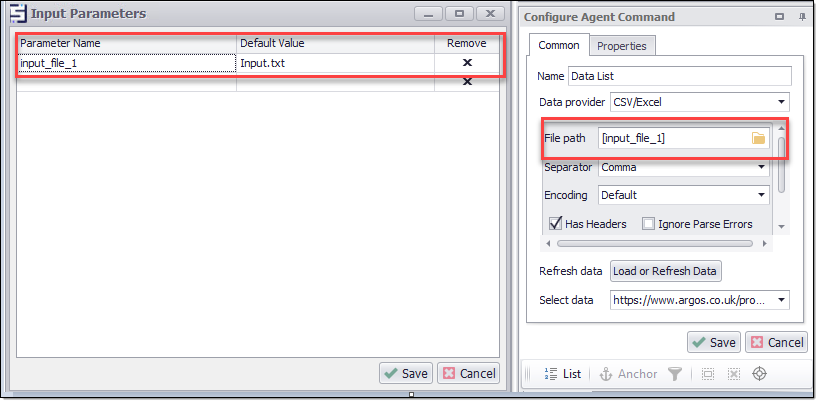Click the dotted box with X icon
This screenshot has width=819, height=403.
point(733,374)
